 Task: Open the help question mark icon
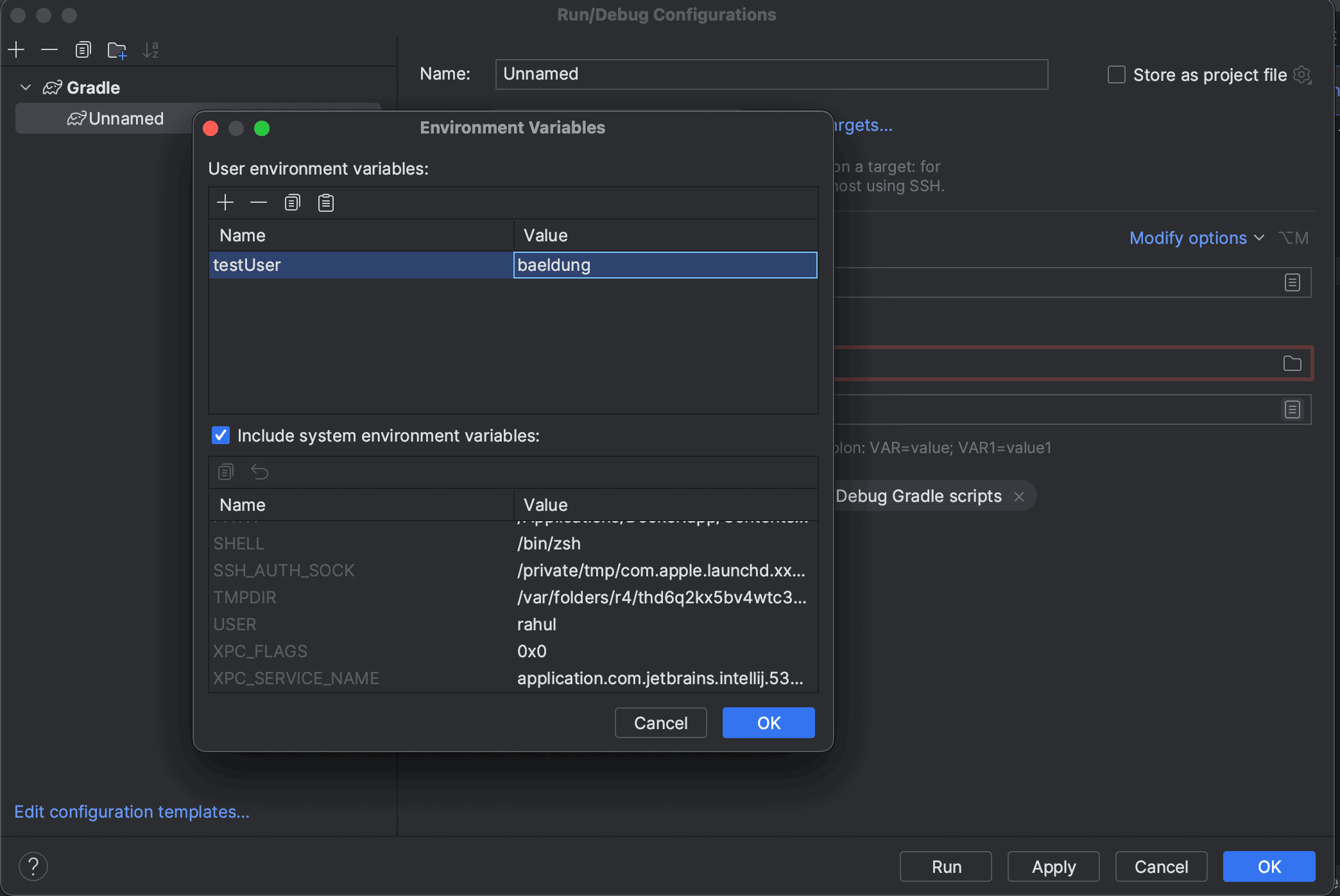(33, 866)
